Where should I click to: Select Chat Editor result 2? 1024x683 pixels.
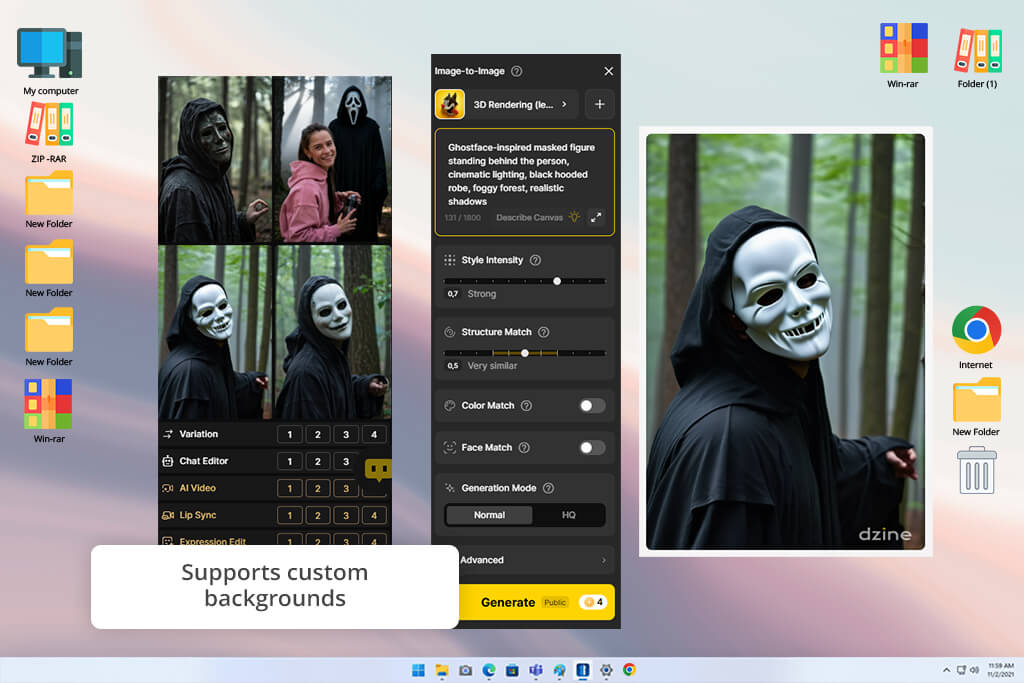coord(318,462)
